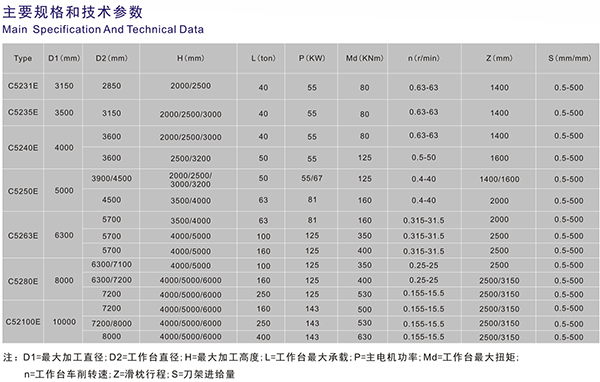Click the D2 value 6300/7100

click(x=111, y=264)
